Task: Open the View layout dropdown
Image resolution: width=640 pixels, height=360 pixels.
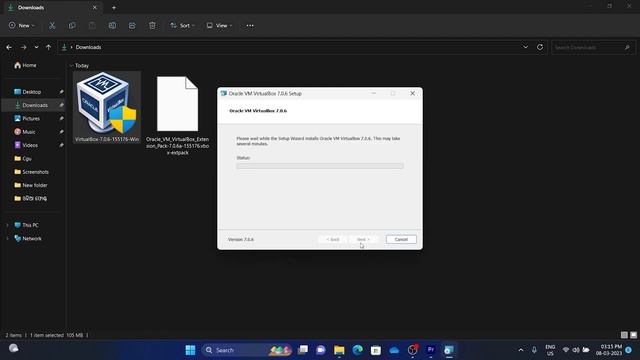Action: coord(219,25)
